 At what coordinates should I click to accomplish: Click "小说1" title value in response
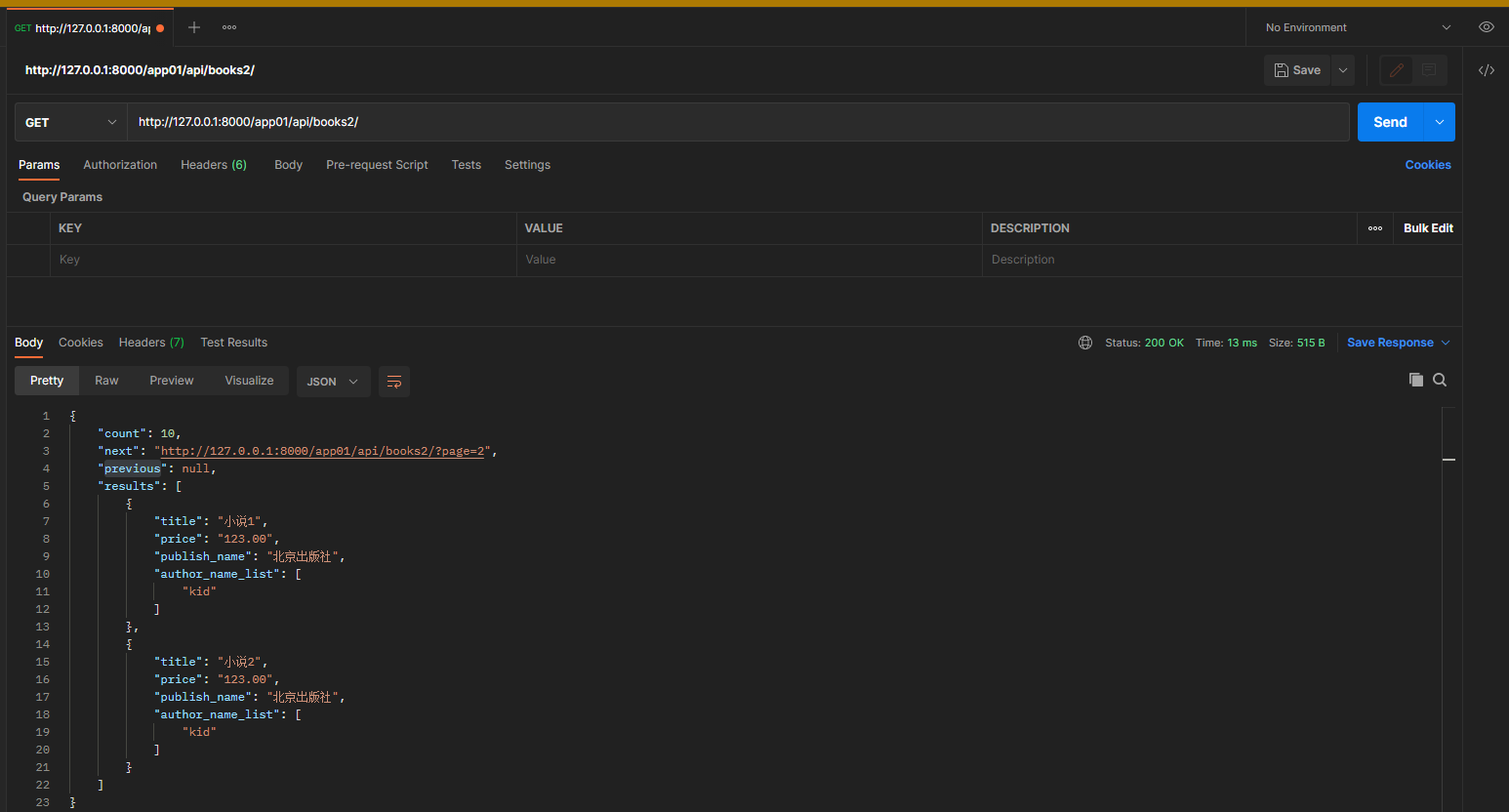(239, 521)
